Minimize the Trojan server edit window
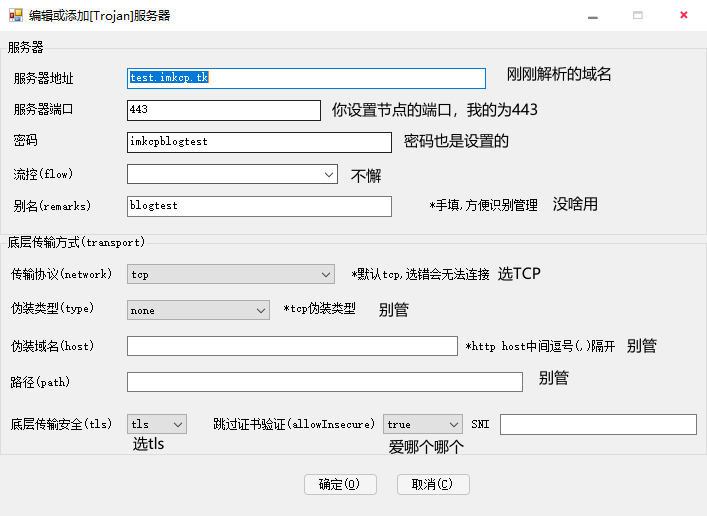 [593, 15]
